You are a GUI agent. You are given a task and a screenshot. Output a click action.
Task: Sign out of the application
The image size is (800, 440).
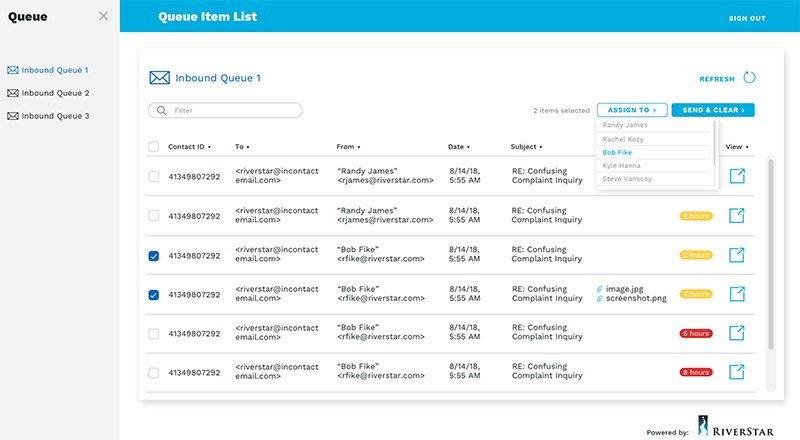pyautogui.click(x=747, y=18)
